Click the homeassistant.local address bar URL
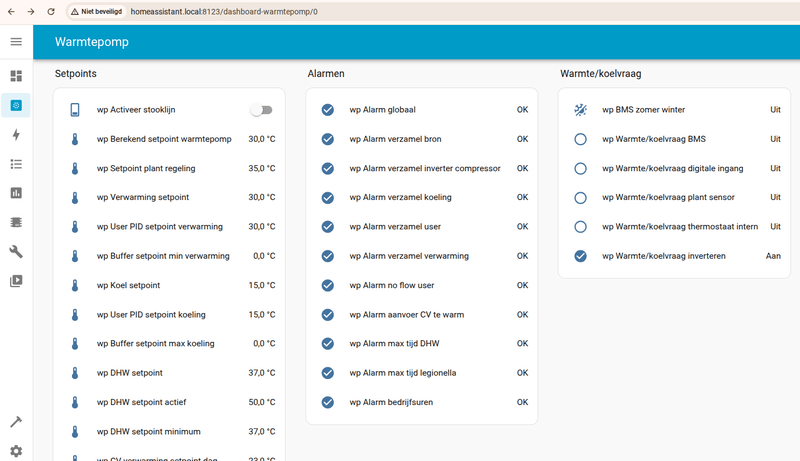 click(224, 11)
